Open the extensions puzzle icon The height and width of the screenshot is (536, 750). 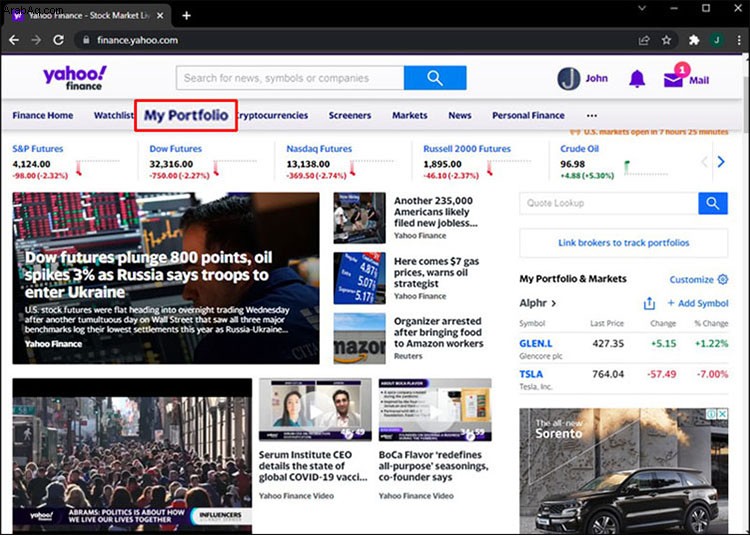pyautogui.click(x=694, y=40)
